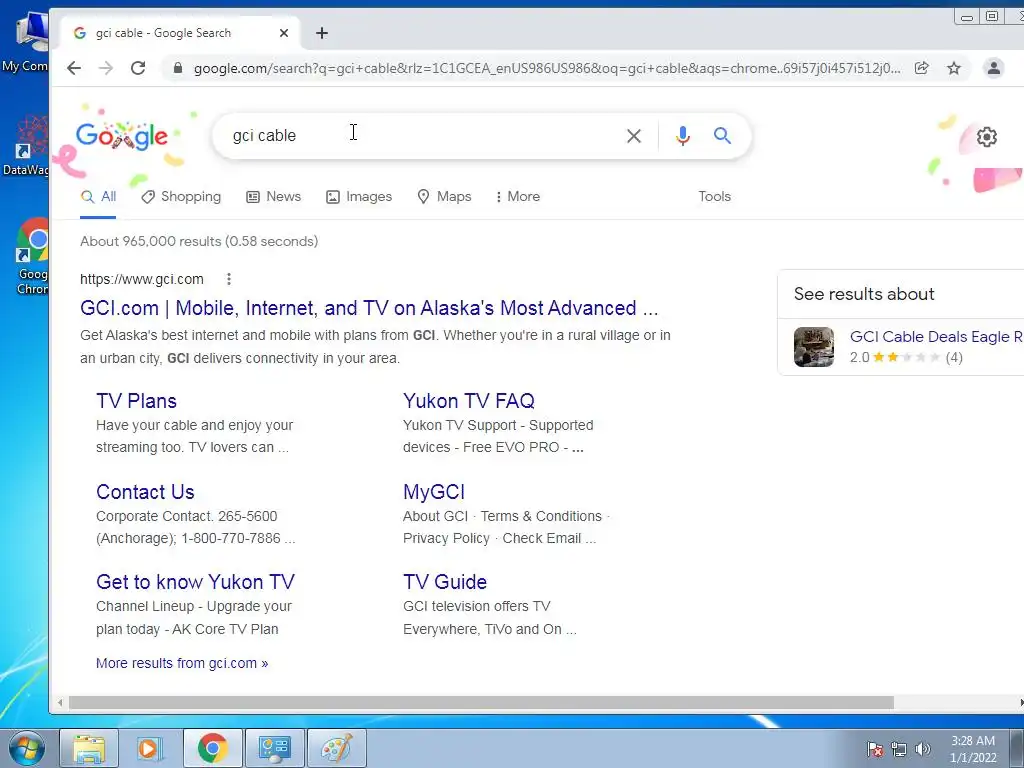
Task: Click the network tray icon
Action: pos(899,750)
